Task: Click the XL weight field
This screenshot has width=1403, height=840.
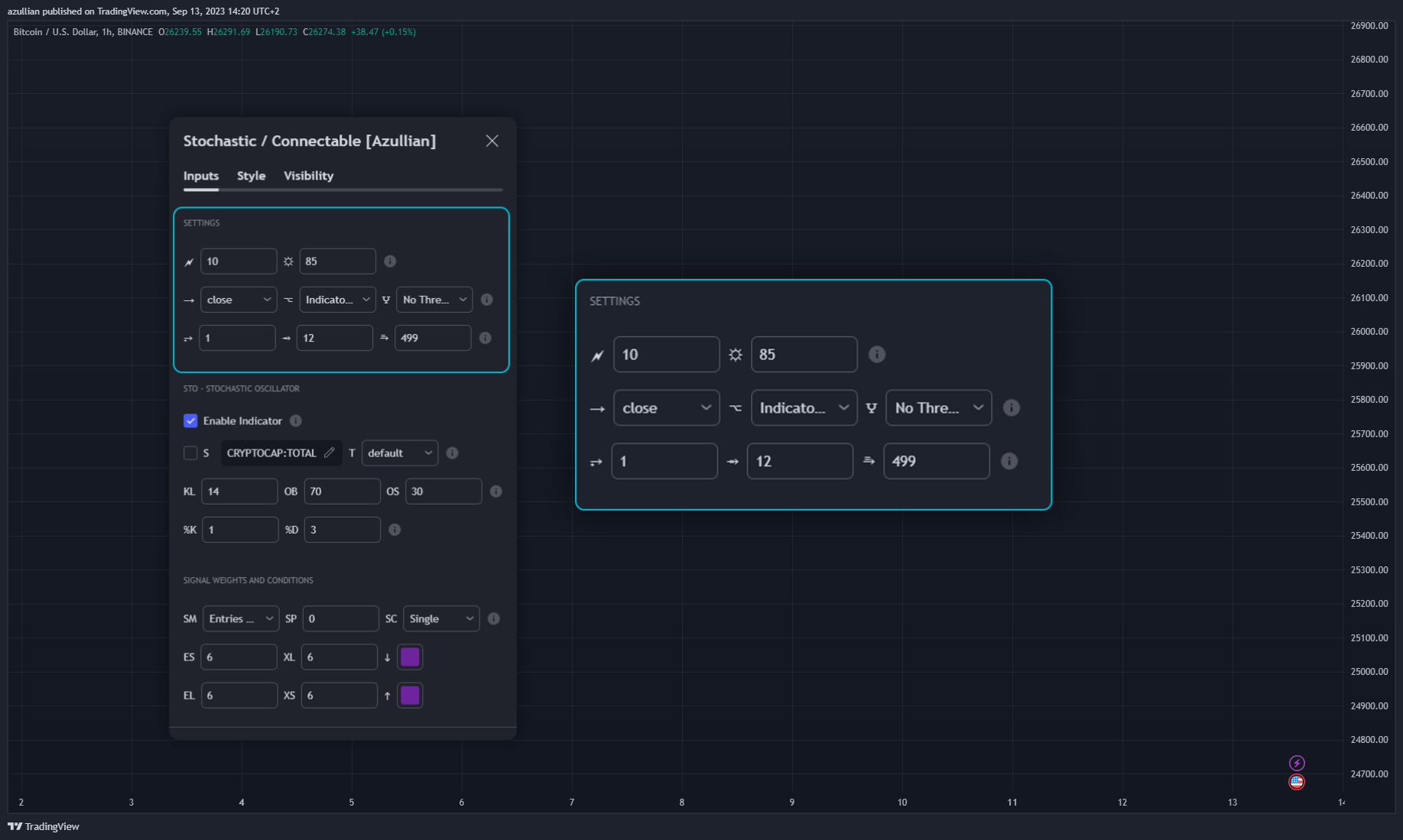Action: click(x=339, y=657)
